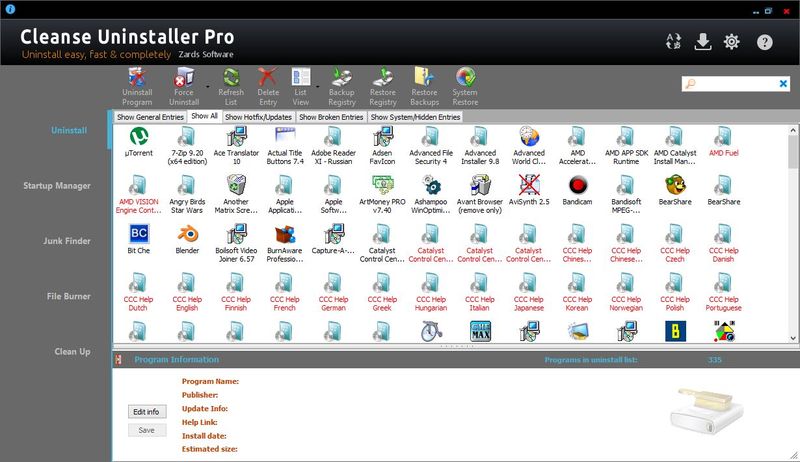
Task: Select the µTorrent program entry
Action: pyautogui.click(x=138, y=142)
